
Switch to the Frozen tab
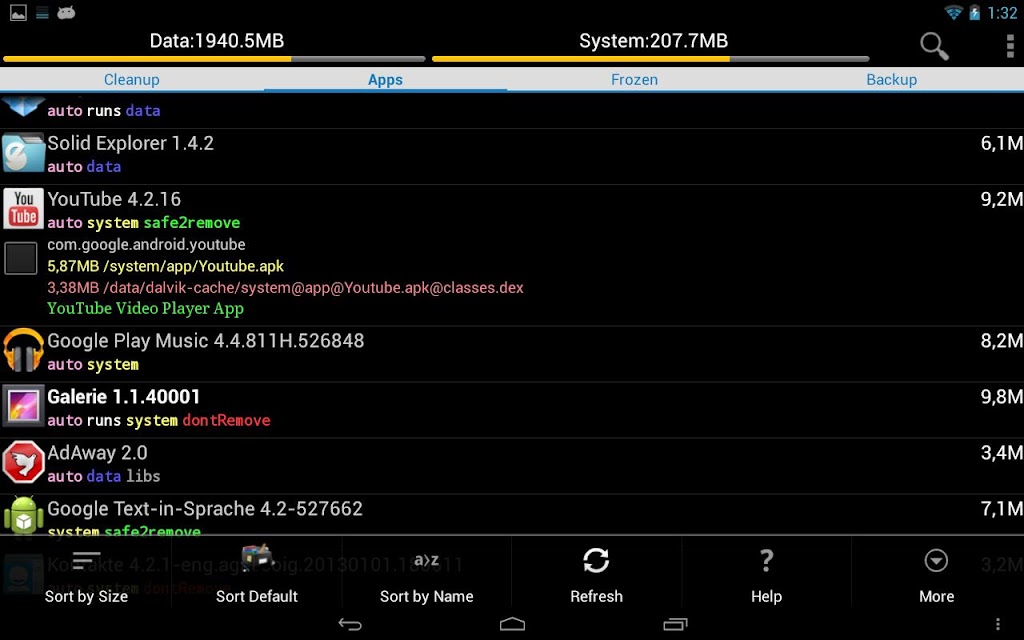pos(634,80)
